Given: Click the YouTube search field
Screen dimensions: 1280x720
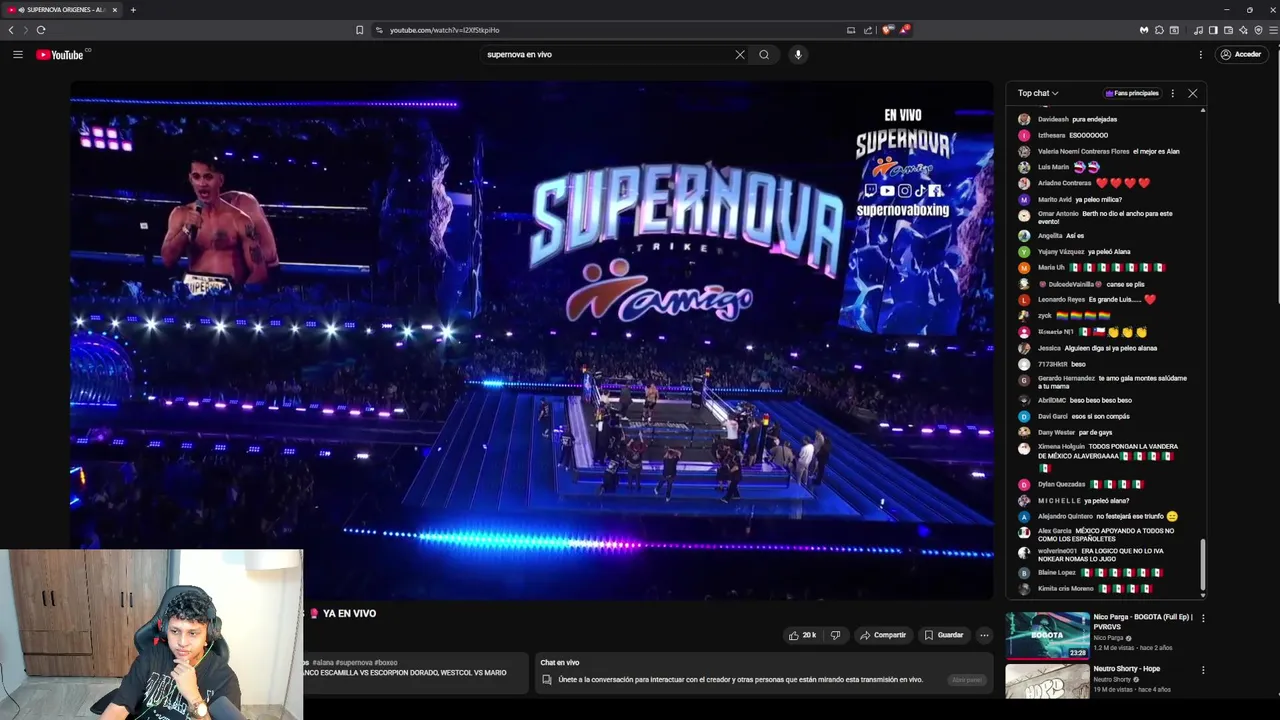Looking at the screenshot, I should (x=606, y=55).
